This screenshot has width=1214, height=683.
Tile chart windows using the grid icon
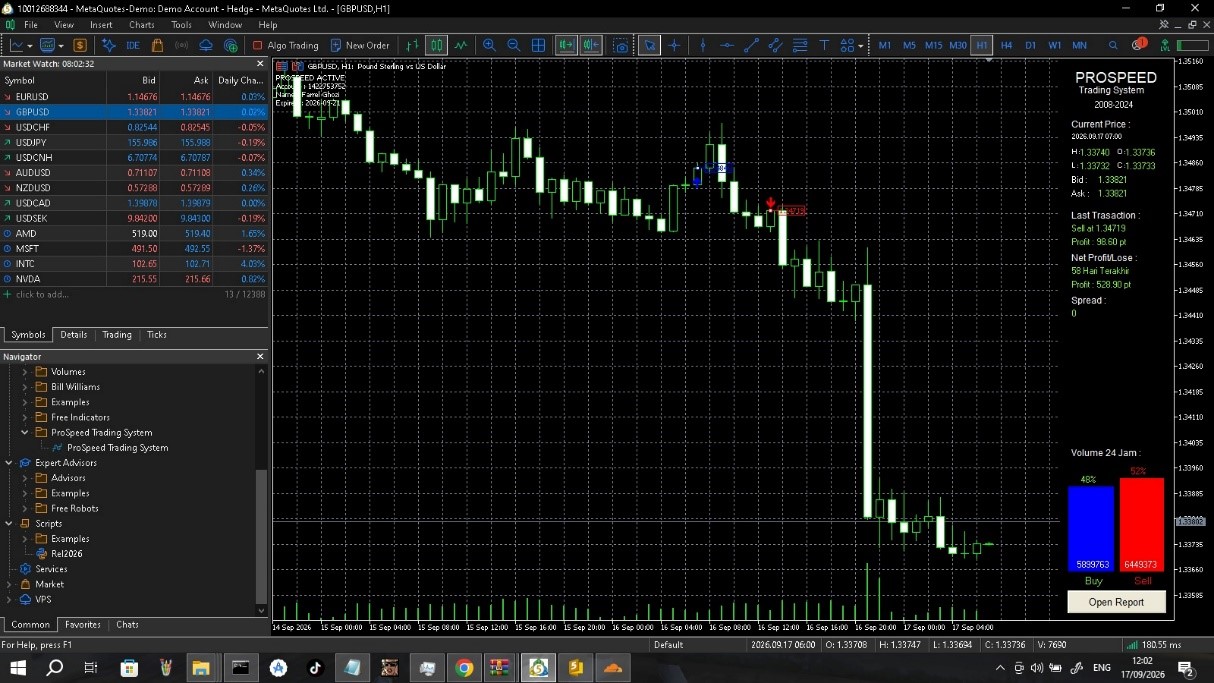point(538,45)
